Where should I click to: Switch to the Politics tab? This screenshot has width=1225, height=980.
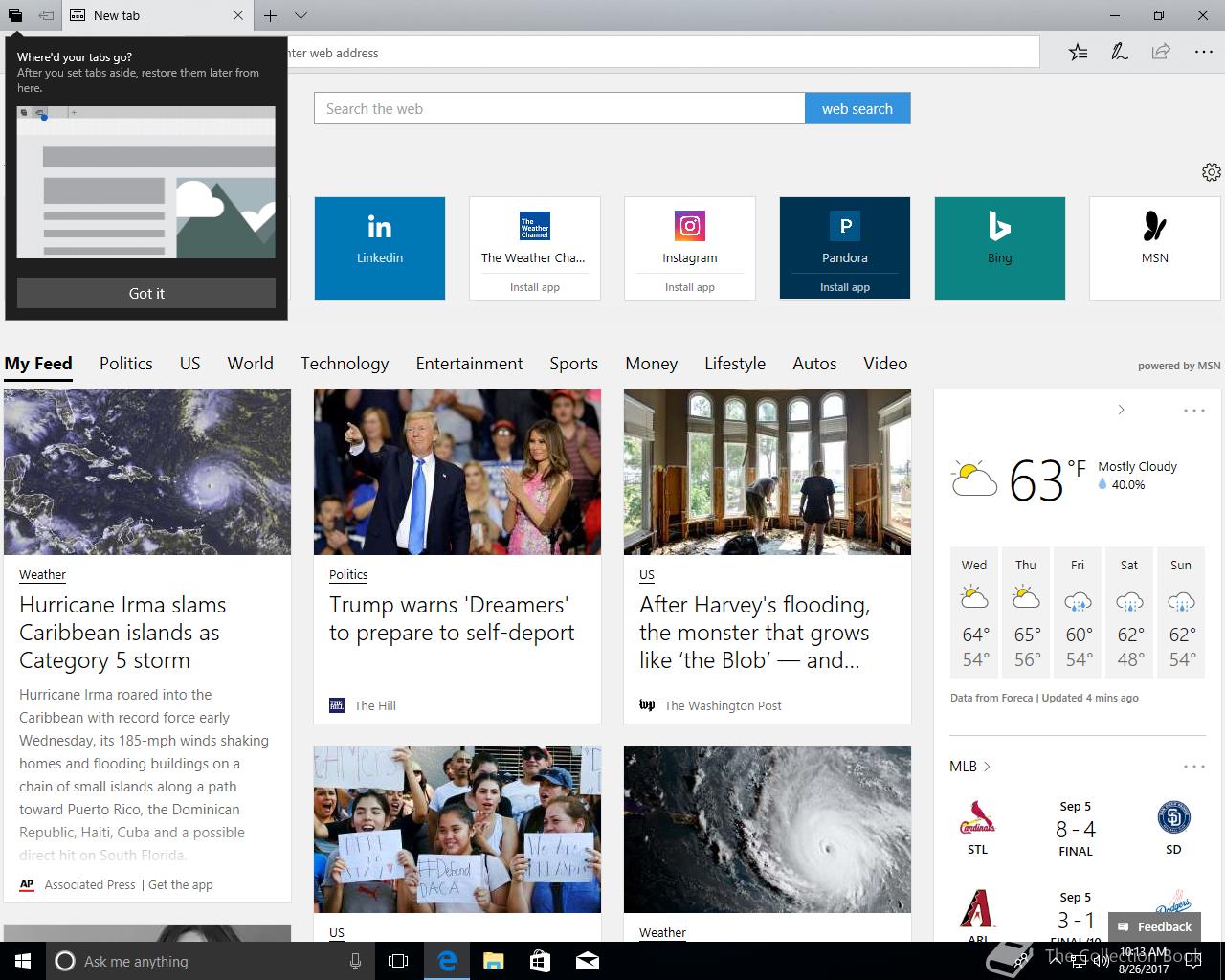click(126, 364)
